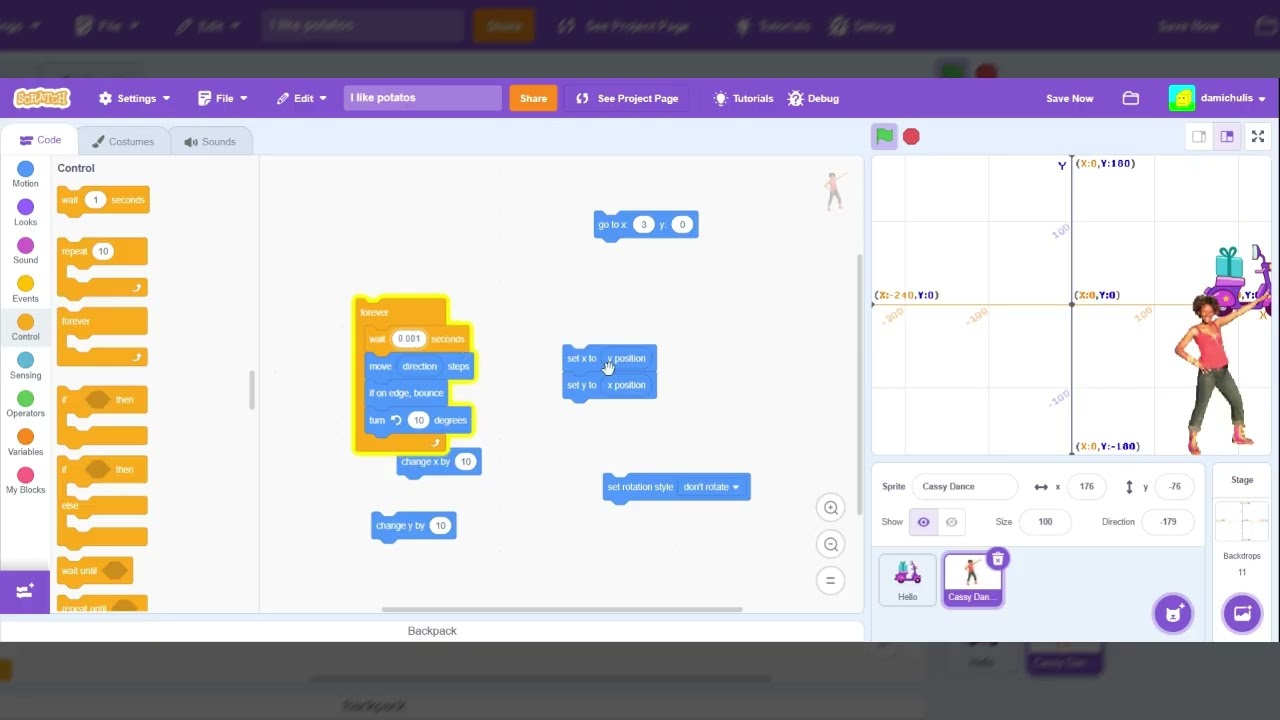Select the My Blocks category
This screenshot has width=1280, height=720.
pos(25,481)
